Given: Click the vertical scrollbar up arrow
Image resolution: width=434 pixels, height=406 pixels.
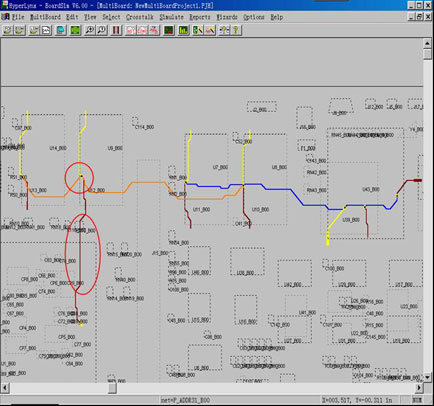Looking at the screenshot, I should (428, 43).
